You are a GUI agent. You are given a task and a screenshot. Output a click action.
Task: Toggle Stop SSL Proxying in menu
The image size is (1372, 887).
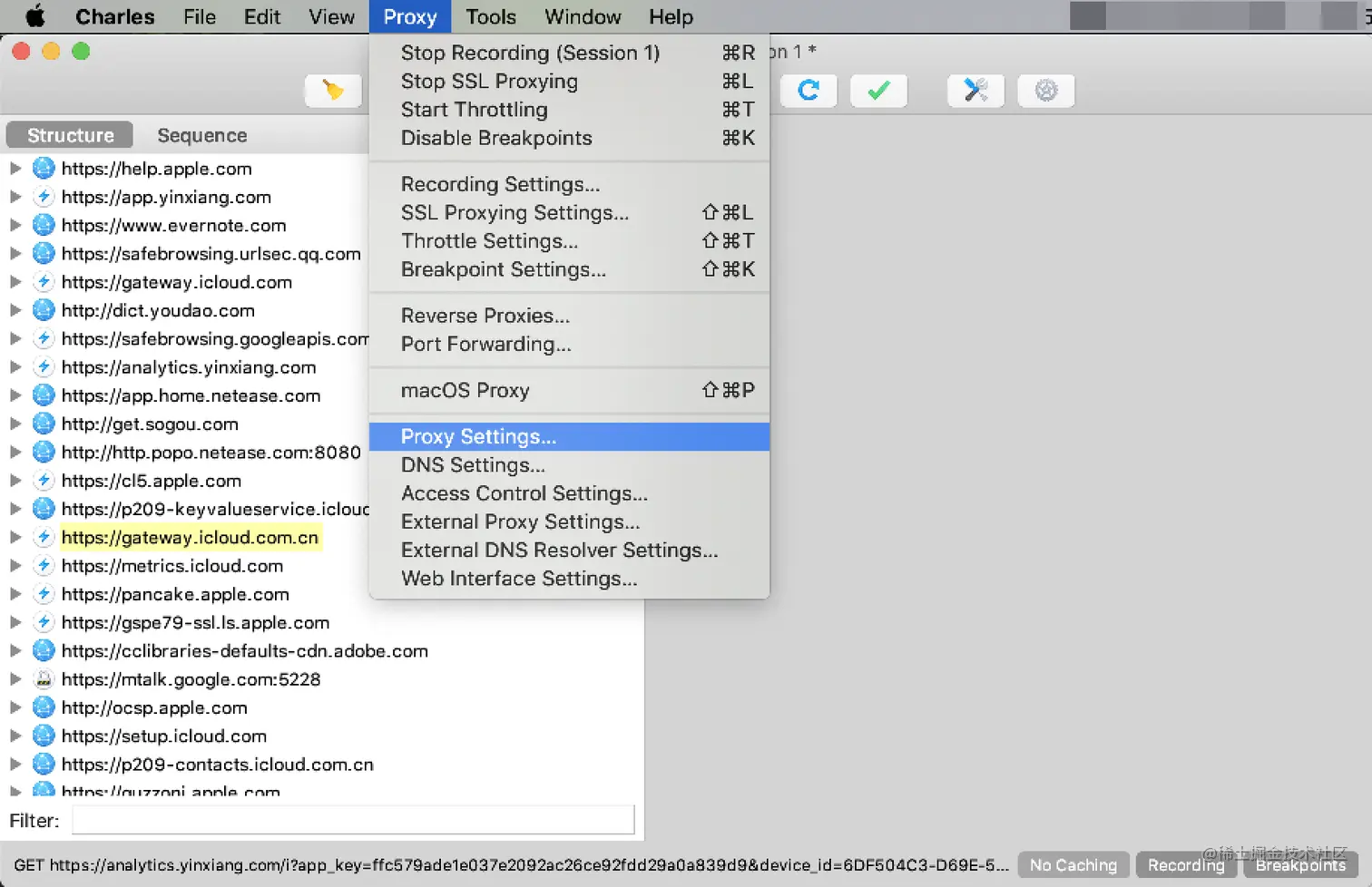click(569, 81)
